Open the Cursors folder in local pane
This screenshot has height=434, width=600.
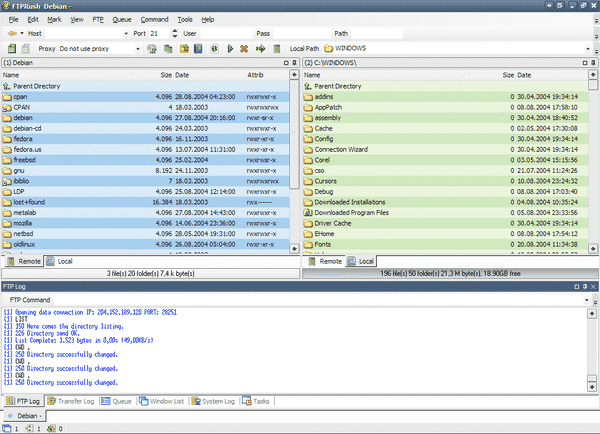click(328, 180)
